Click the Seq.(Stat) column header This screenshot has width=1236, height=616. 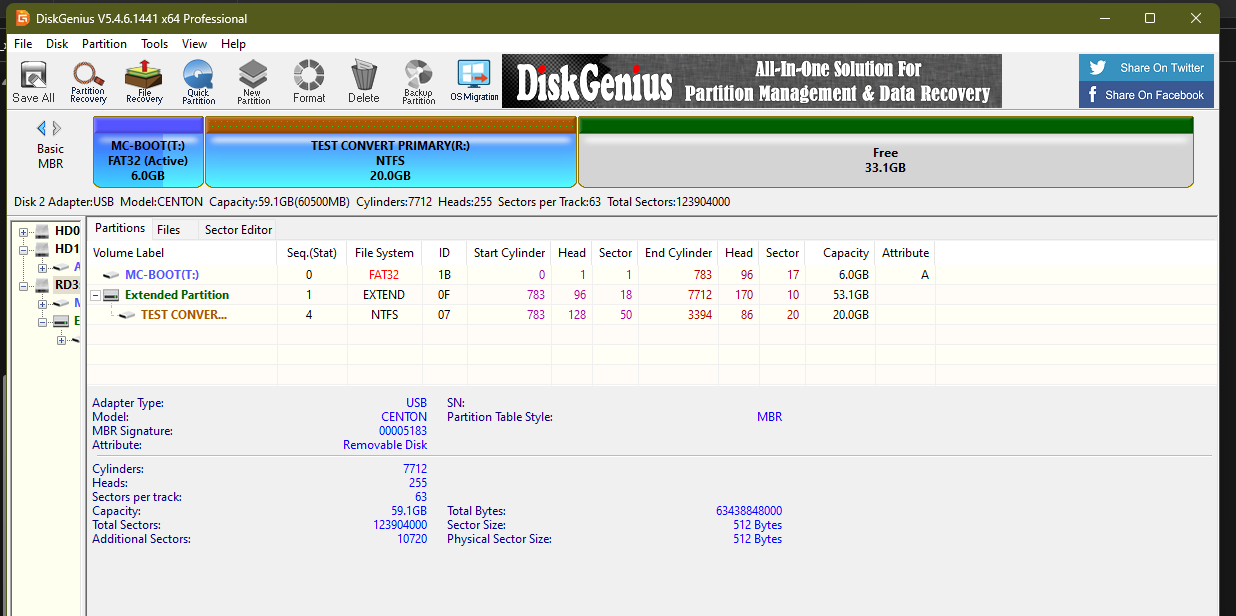[312, 253]
